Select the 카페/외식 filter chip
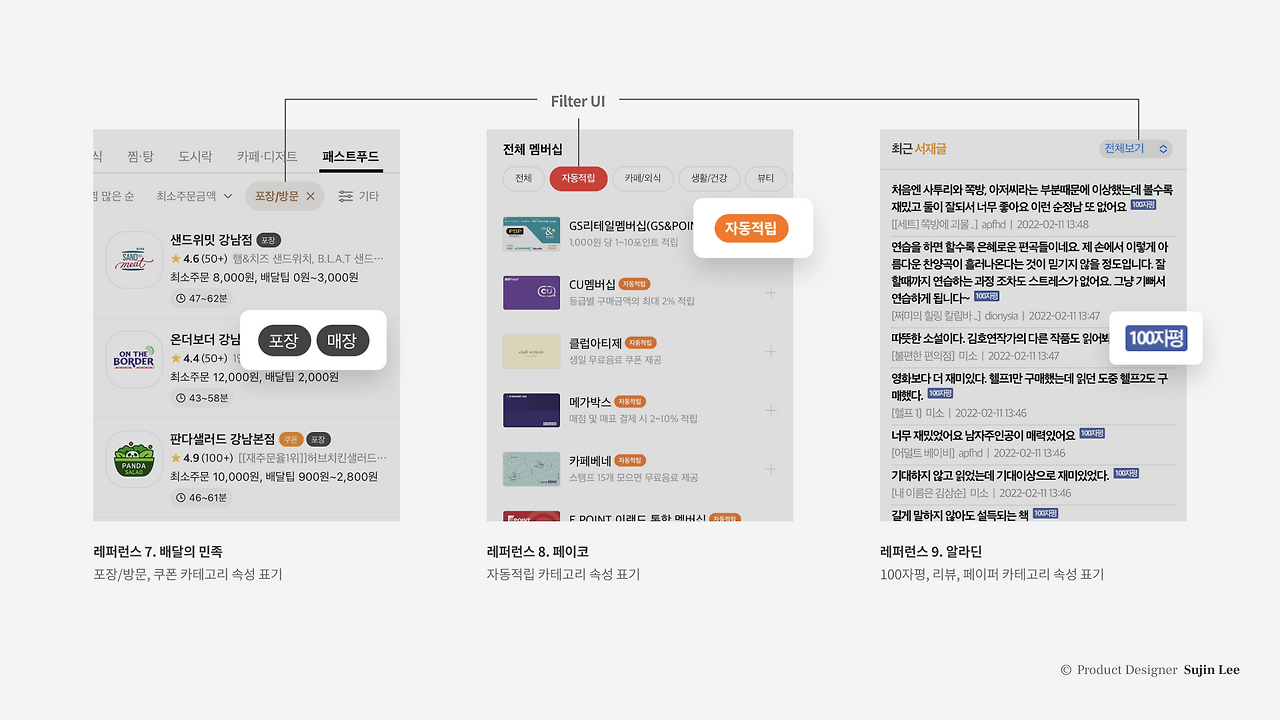 click(643, 179)
